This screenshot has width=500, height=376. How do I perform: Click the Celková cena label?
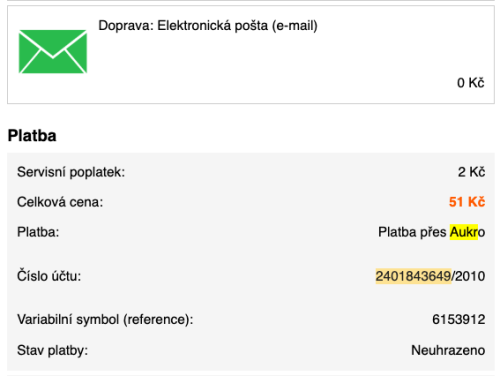click(x=60, y=202)
